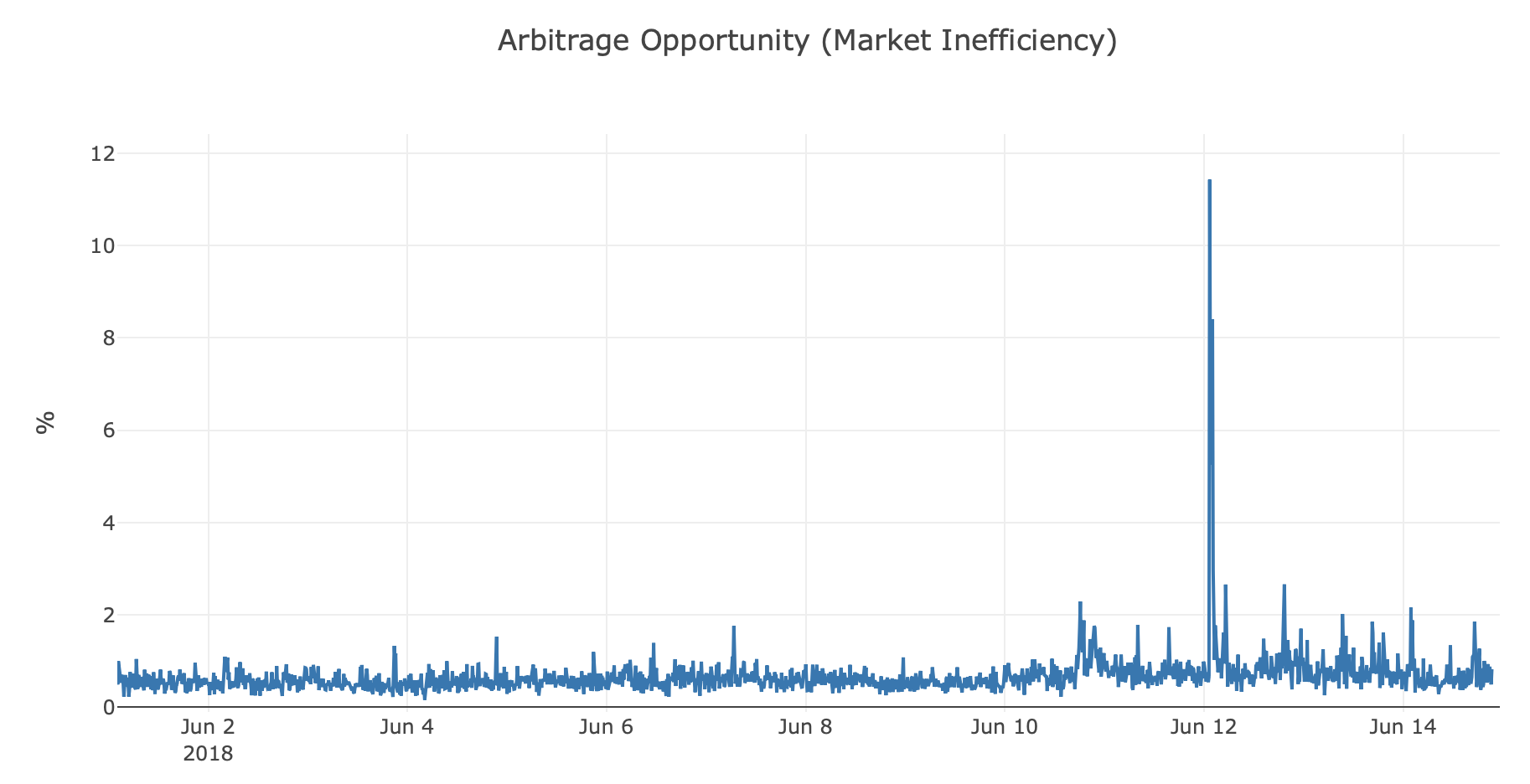Click the x-axis label 'Jun 4'

[x=407, y=727]
